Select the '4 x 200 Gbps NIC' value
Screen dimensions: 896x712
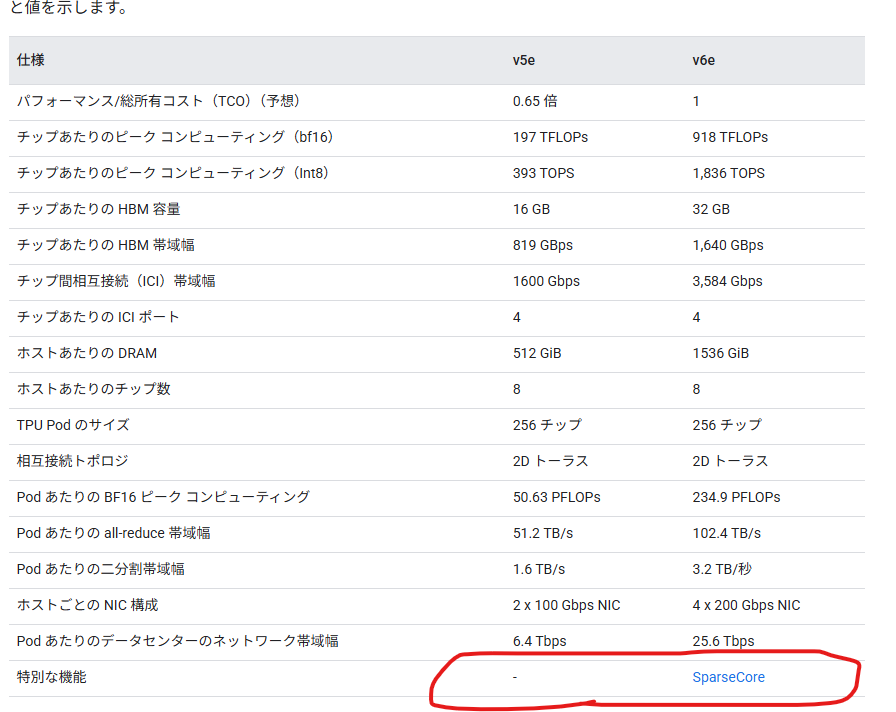pyautogui.click(x=746, y=605)
